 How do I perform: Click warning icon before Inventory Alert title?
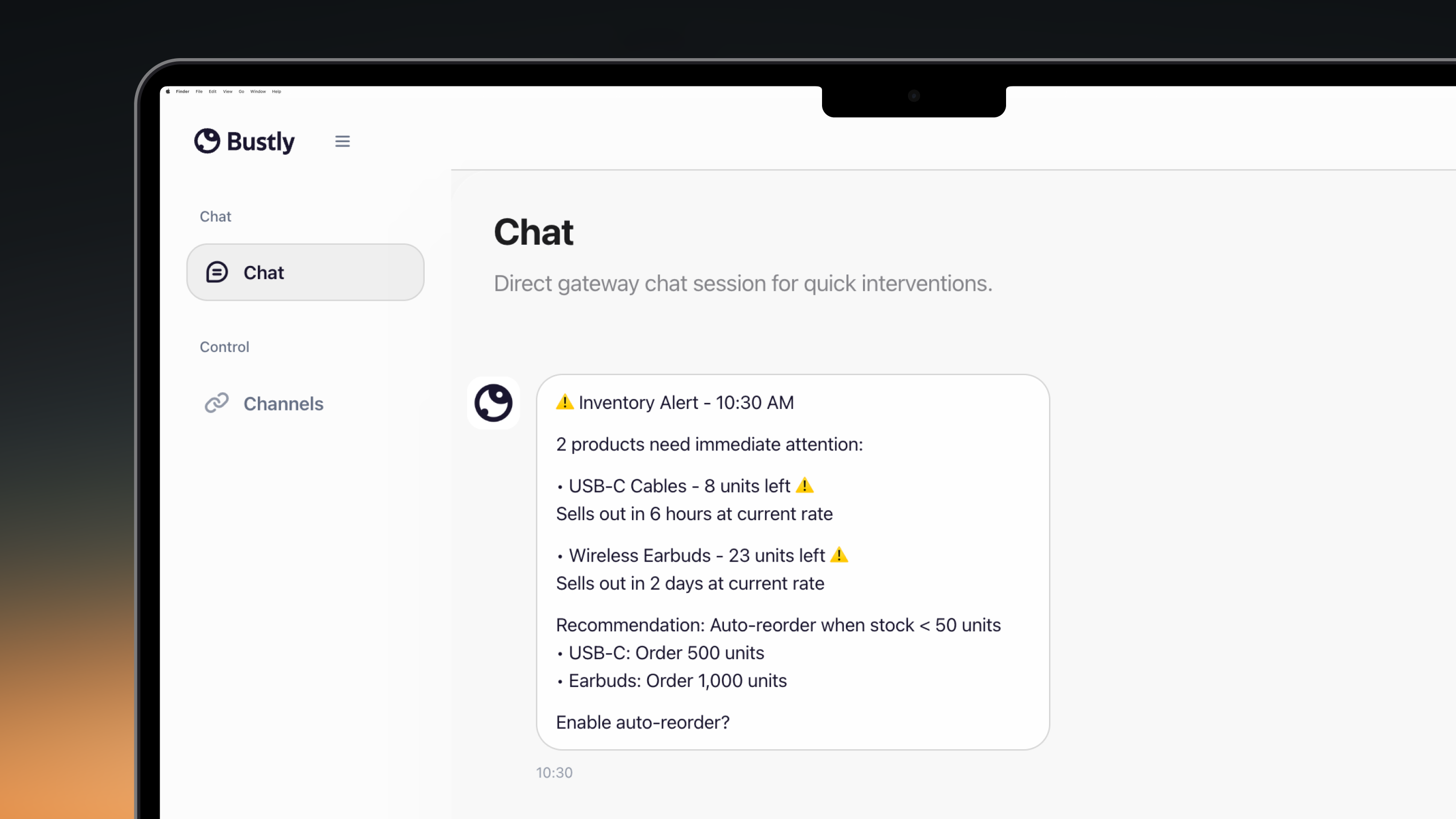[x=565, y=402]
